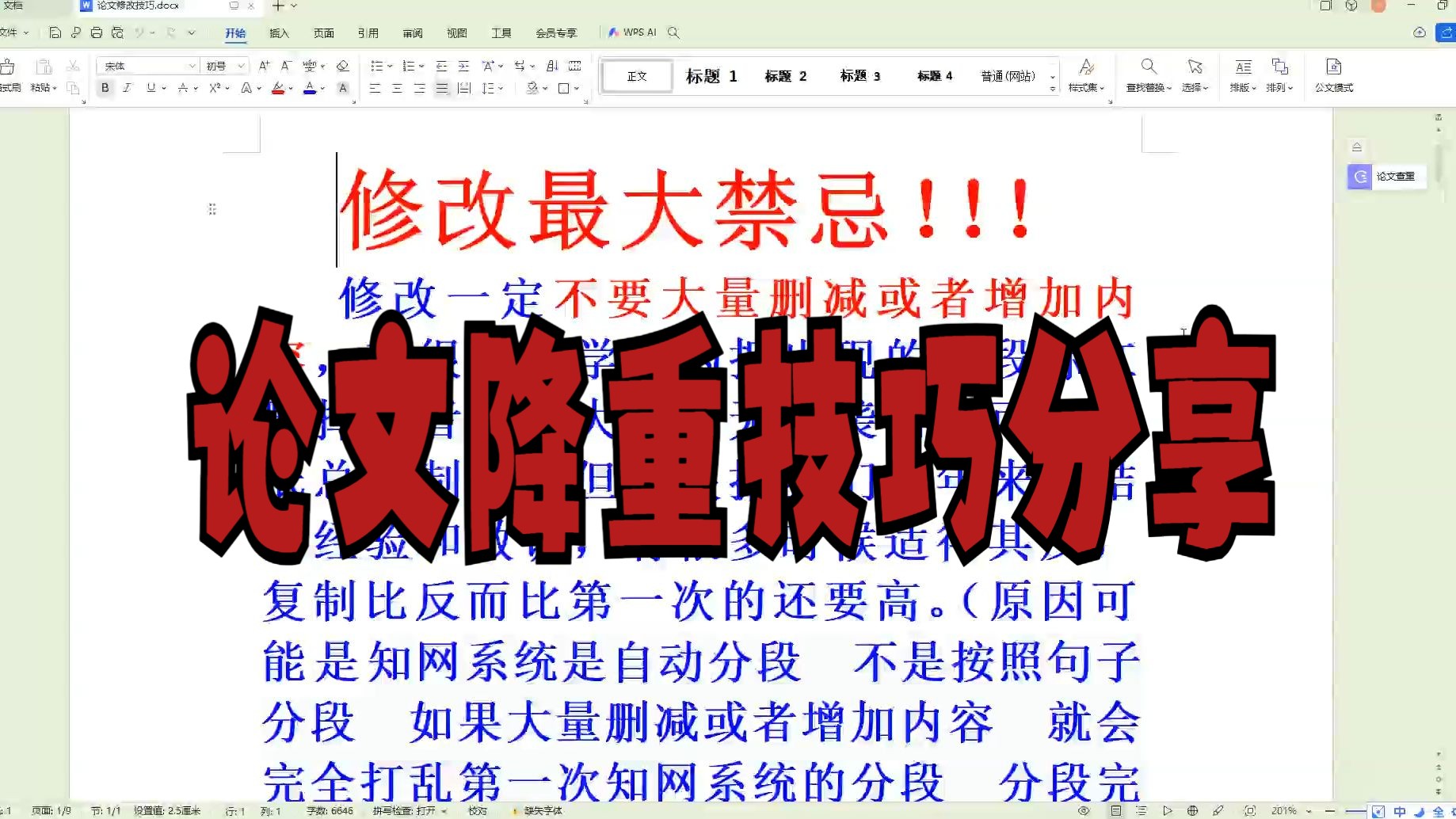The width and height of the screenshot is (1456, 819).
Task: Click the zoom out minus on zoom slider
Action: (1330, 810)
